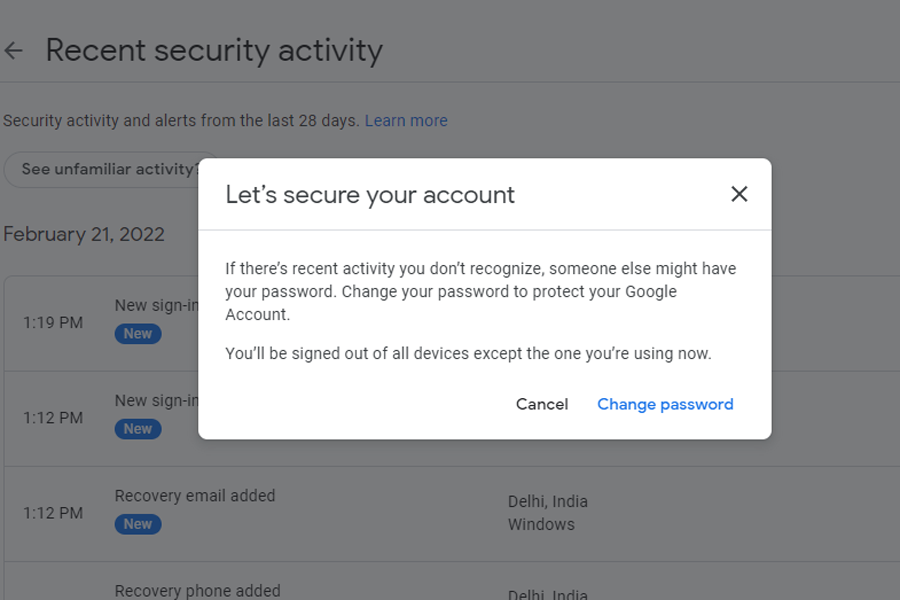Viewport: 900px width, 600px height.
Task: Click the Let's secure your account title
Action: click(x=370, y=194)
